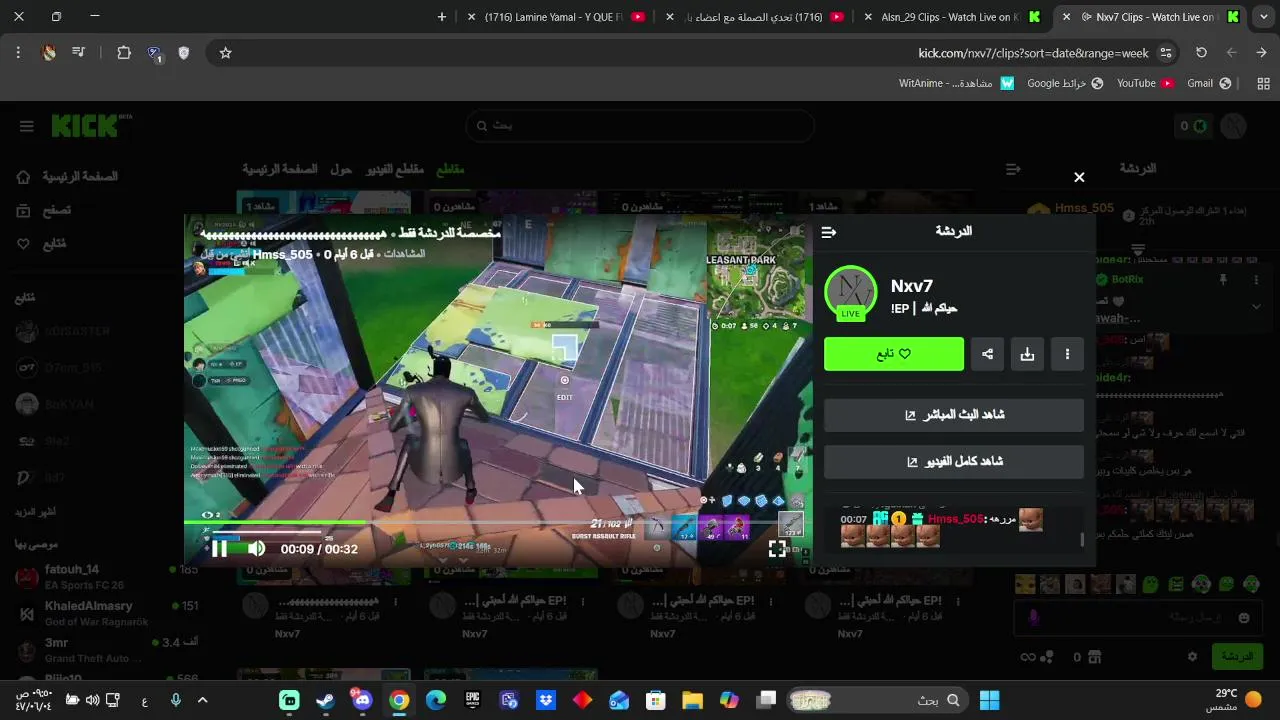Image resolution: width=1280 pixels, height=720 pixels.
Task: Open the chat settings gear
Action: pyautogui.click(x=1192, y=657)
